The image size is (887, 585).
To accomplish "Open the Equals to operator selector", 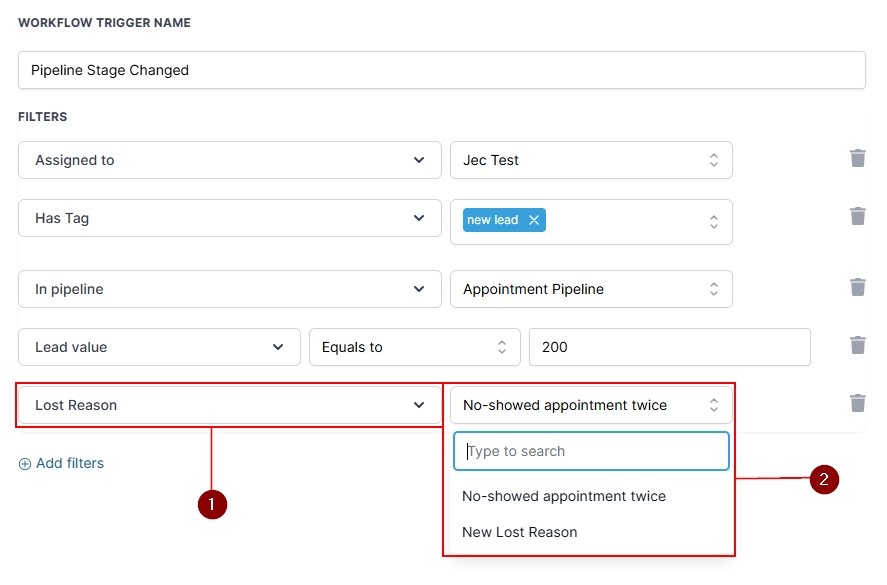I will coord(414,347).
